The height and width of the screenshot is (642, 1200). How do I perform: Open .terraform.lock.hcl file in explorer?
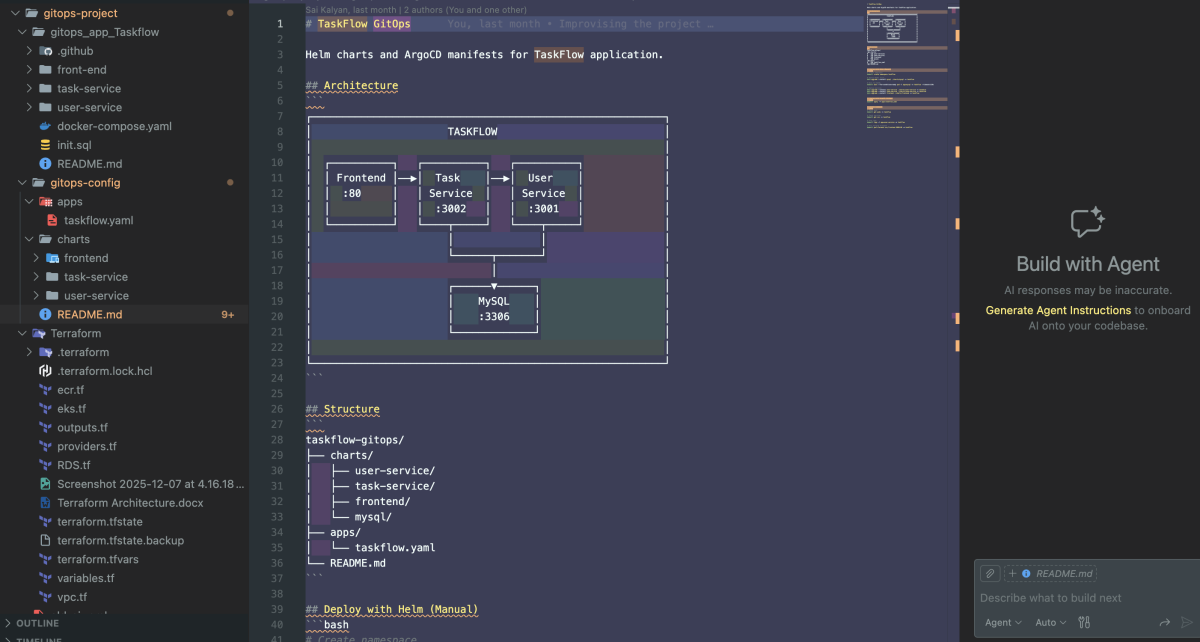click(x=105, y=371)
